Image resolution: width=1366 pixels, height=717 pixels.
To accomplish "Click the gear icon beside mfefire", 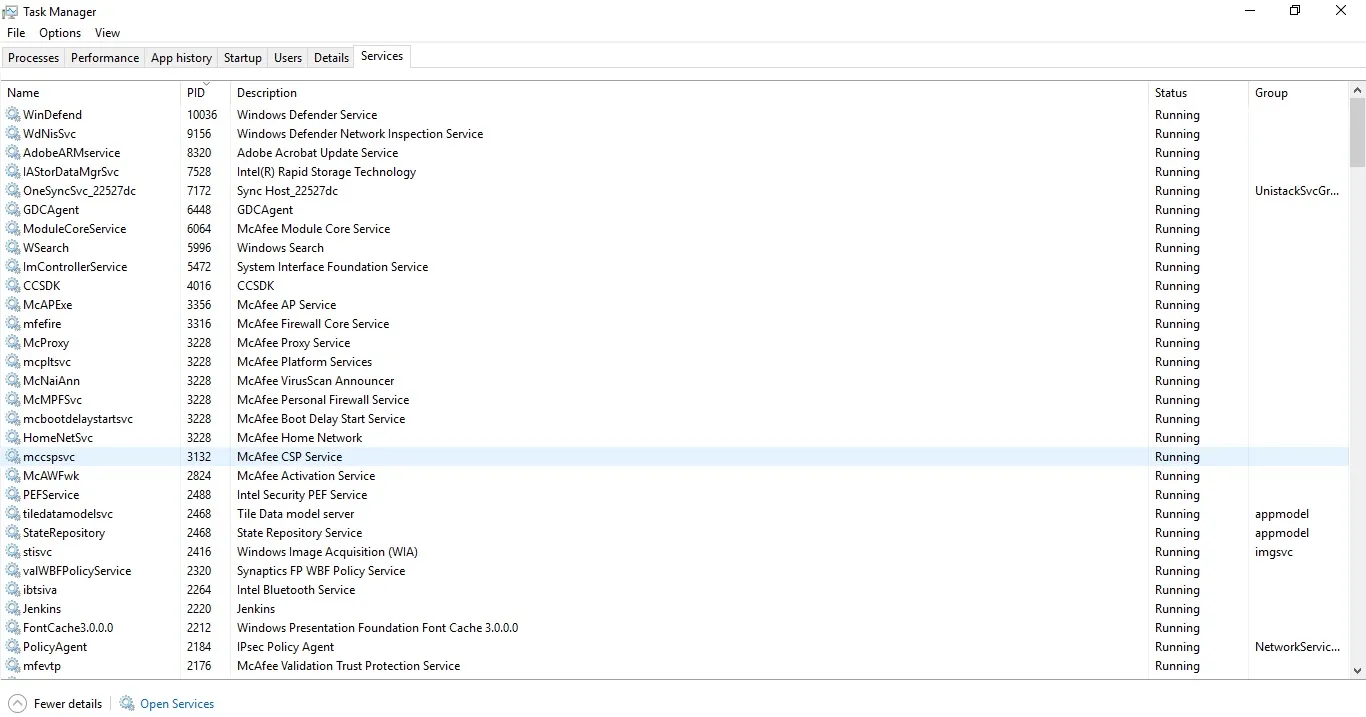I will [13, 323].
